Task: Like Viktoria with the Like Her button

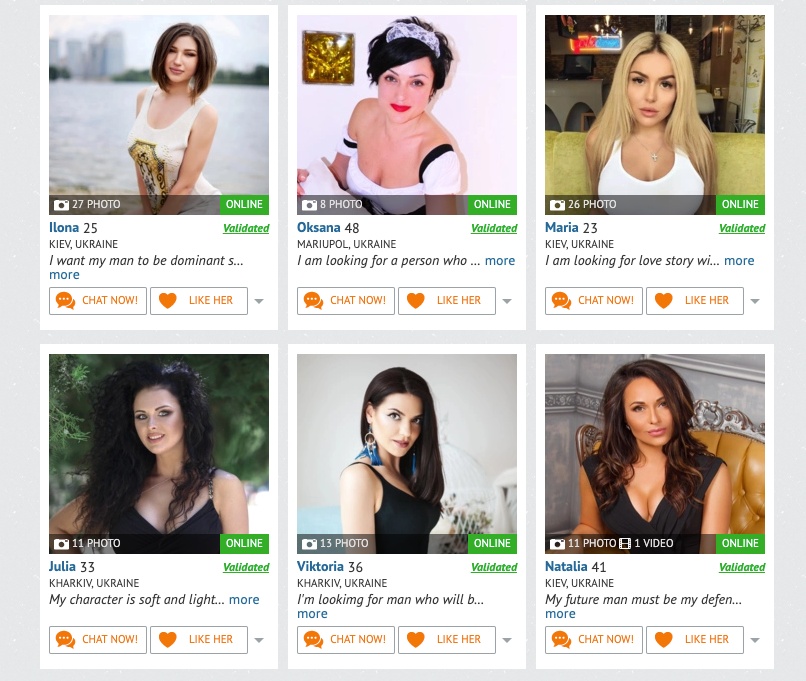Action: pyautogui.click(x=447, y=639)
